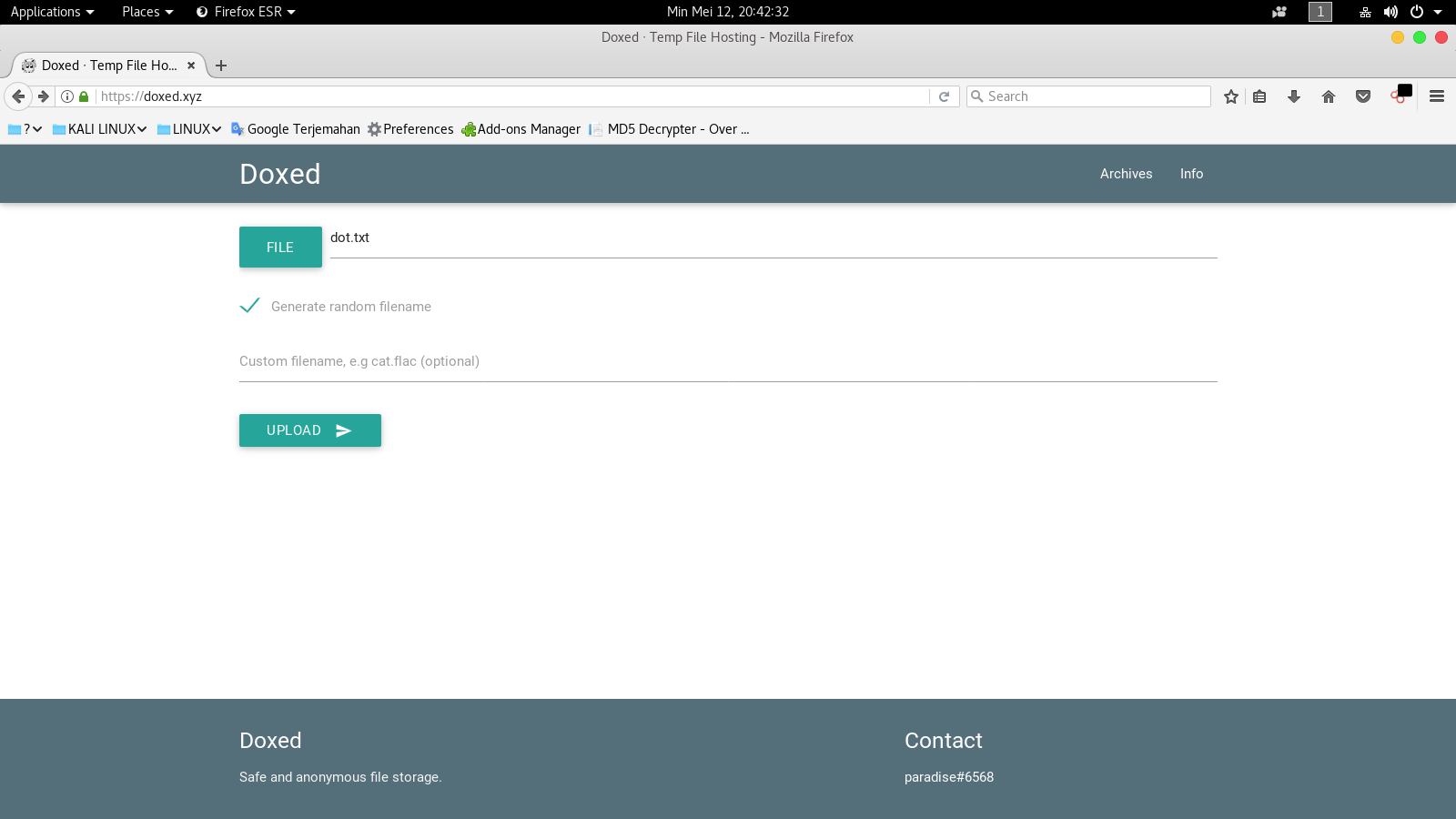The image size is (1456, 819).
Task: Go back using the browser back arrow
Action: (18, 96)
